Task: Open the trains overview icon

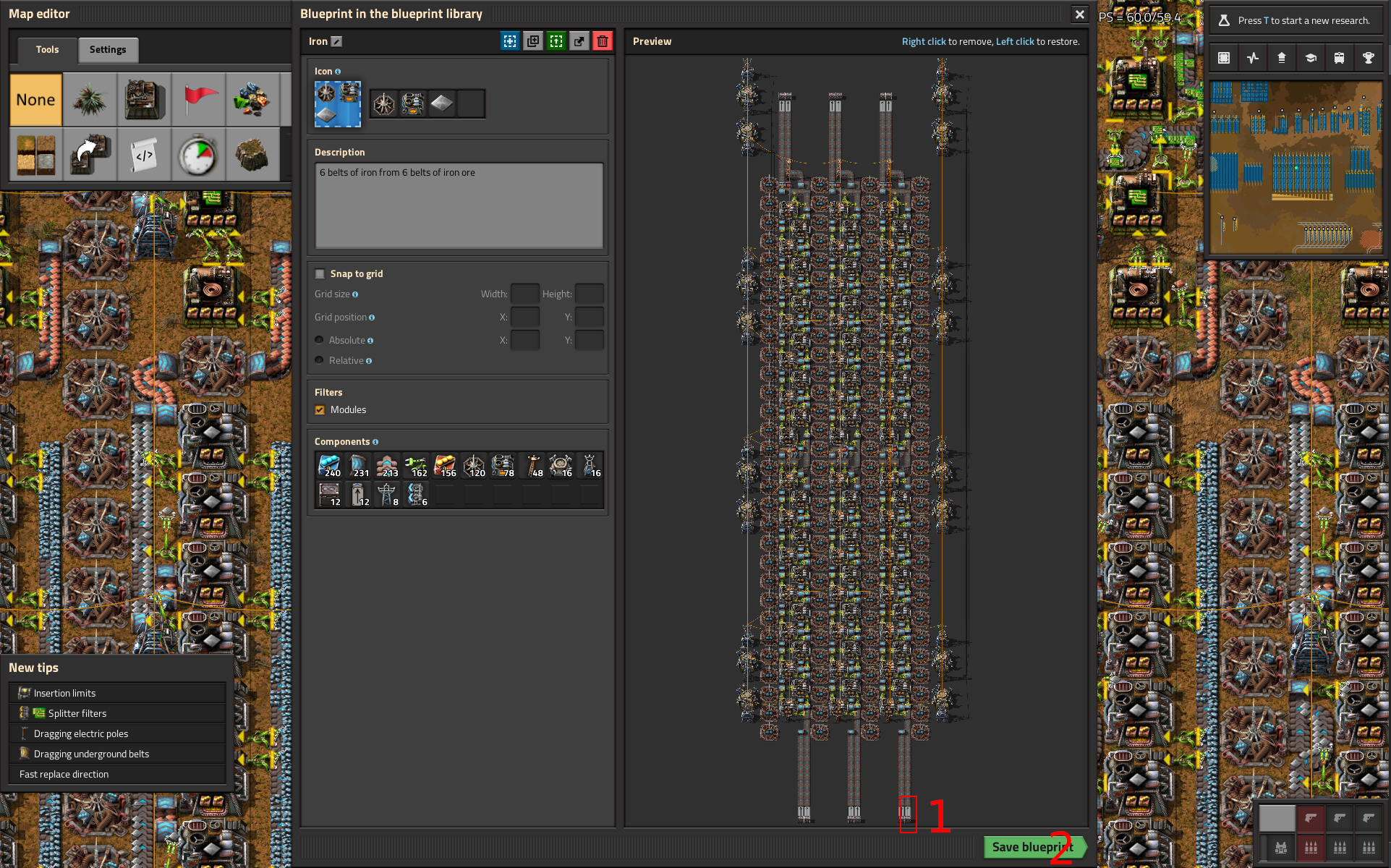Action: [1340, 58]
